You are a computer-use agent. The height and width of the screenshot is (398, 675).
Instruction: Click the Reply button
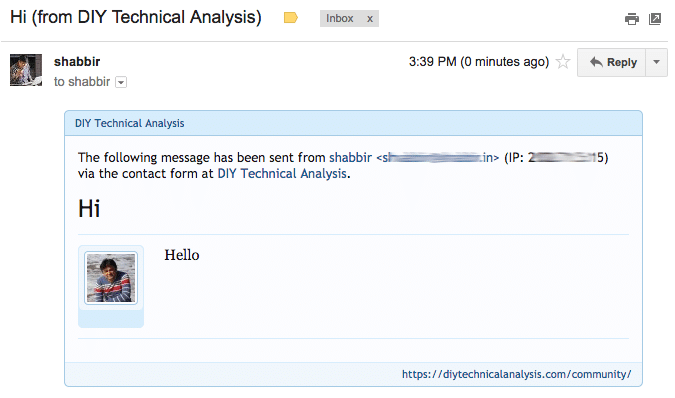pyautogui.click(x=612, y=62)
